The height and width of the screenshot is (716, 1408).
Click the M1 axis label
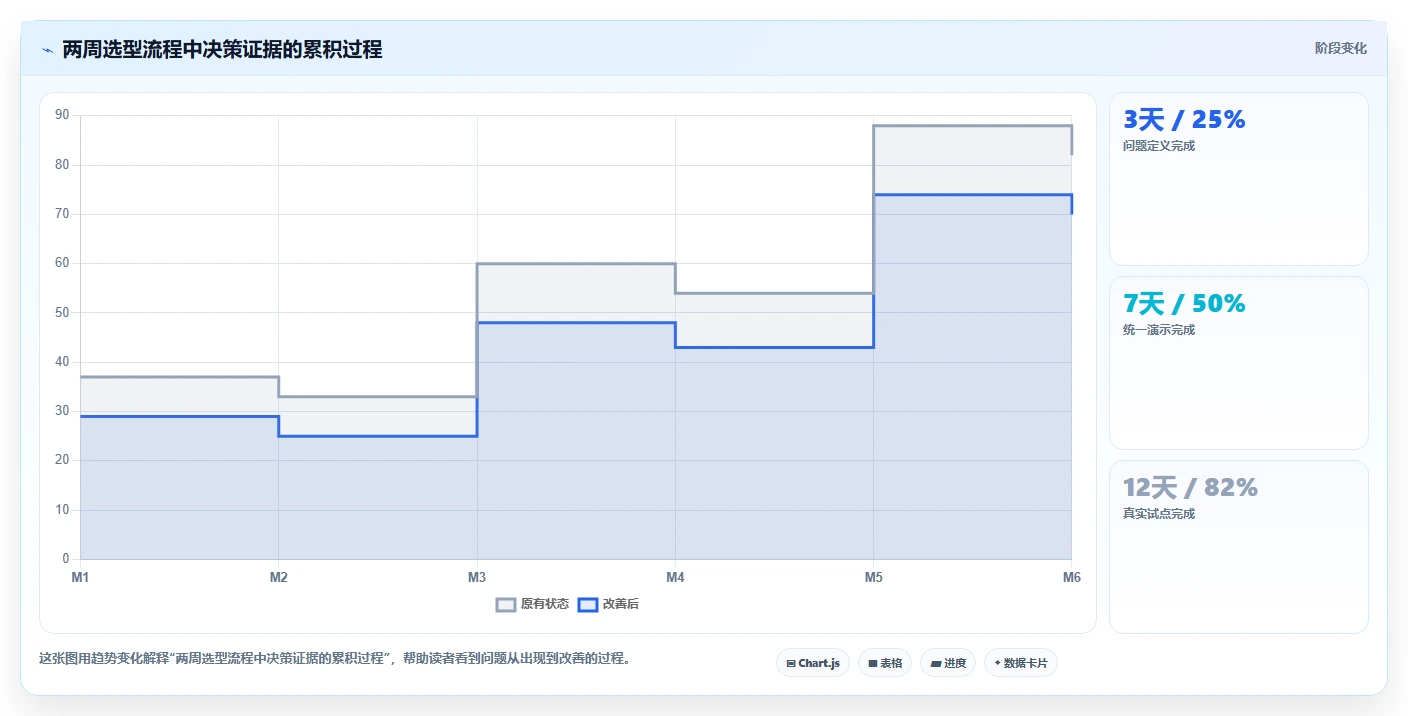80,577
